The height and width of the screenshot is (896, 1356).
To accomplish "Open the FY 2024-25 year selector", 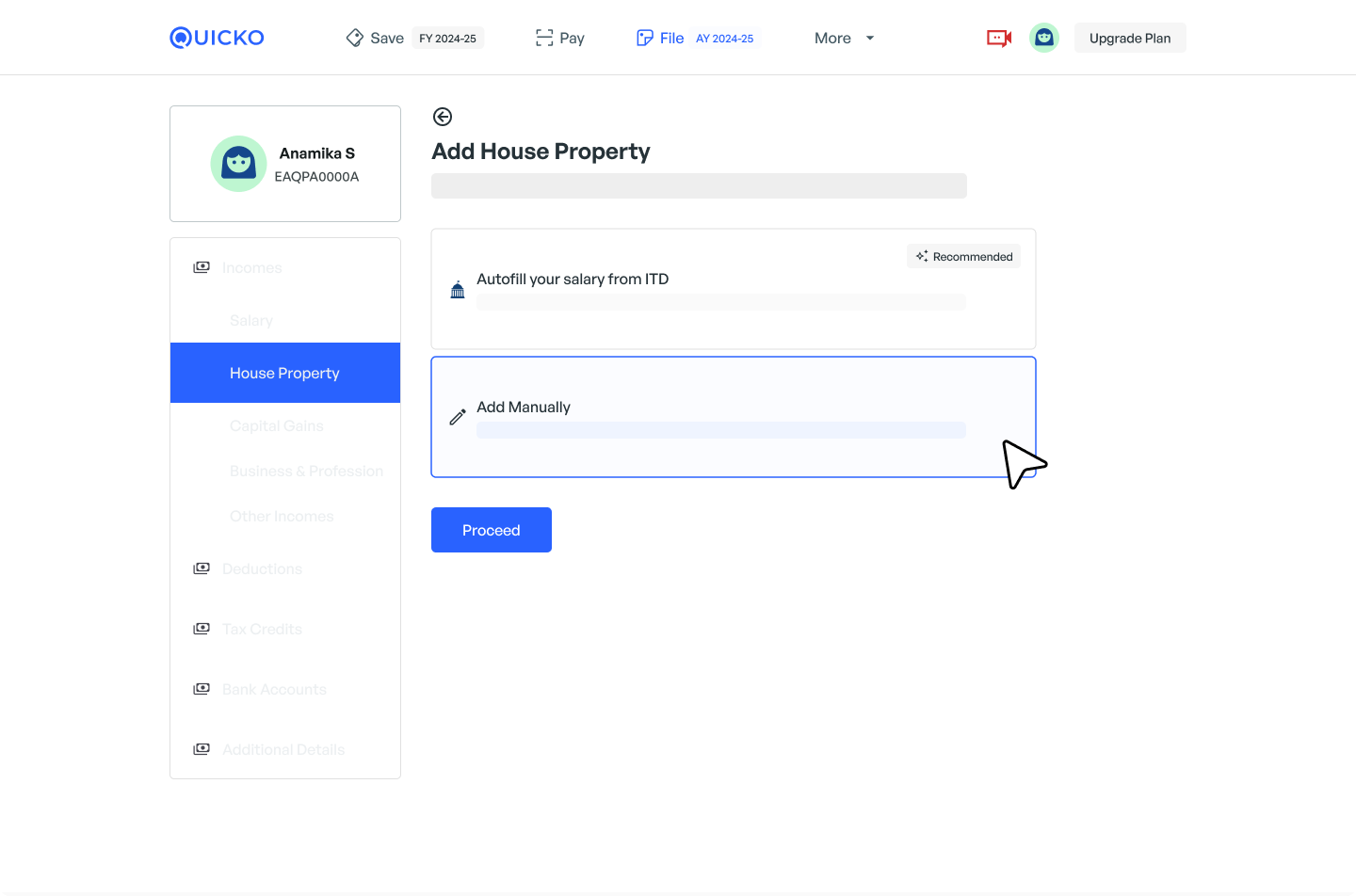I will tap(447, 39).
